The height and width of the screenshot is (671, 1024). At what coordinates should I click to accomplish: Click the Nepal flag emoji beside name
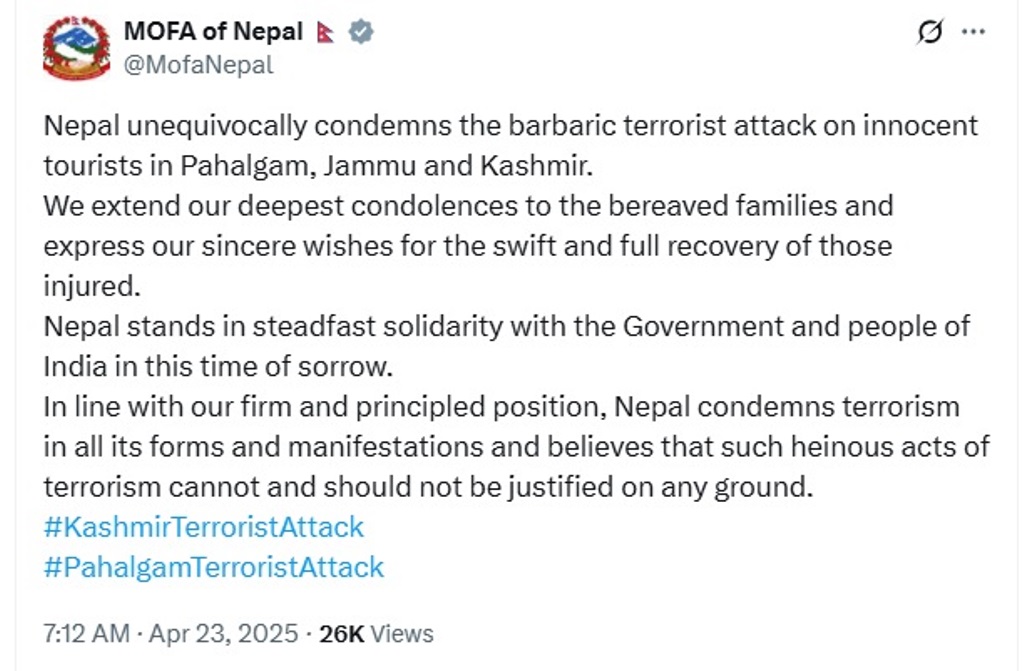325,32
